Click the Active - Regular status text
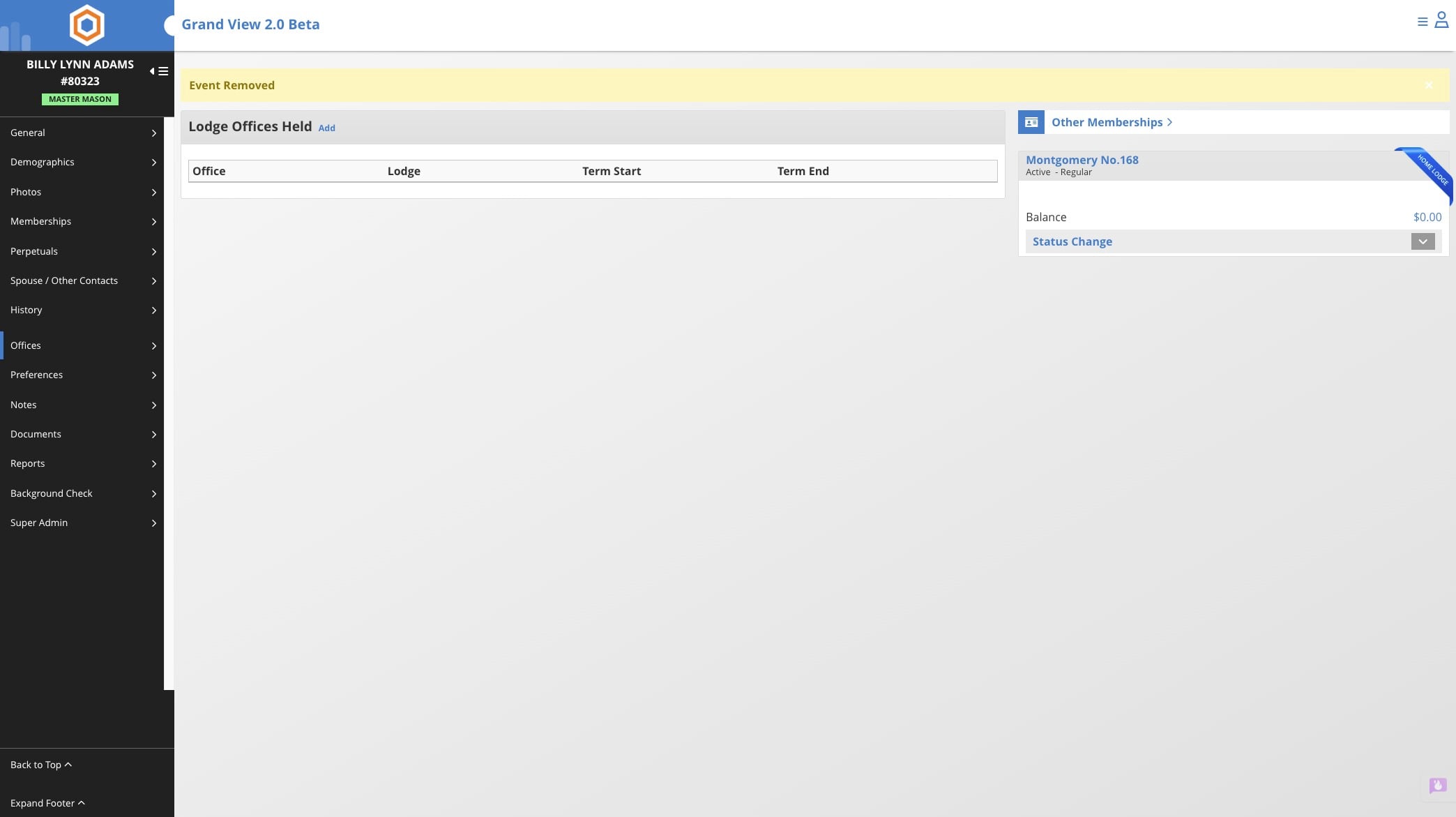The image size is (1456, 817). click(1059, 172)
